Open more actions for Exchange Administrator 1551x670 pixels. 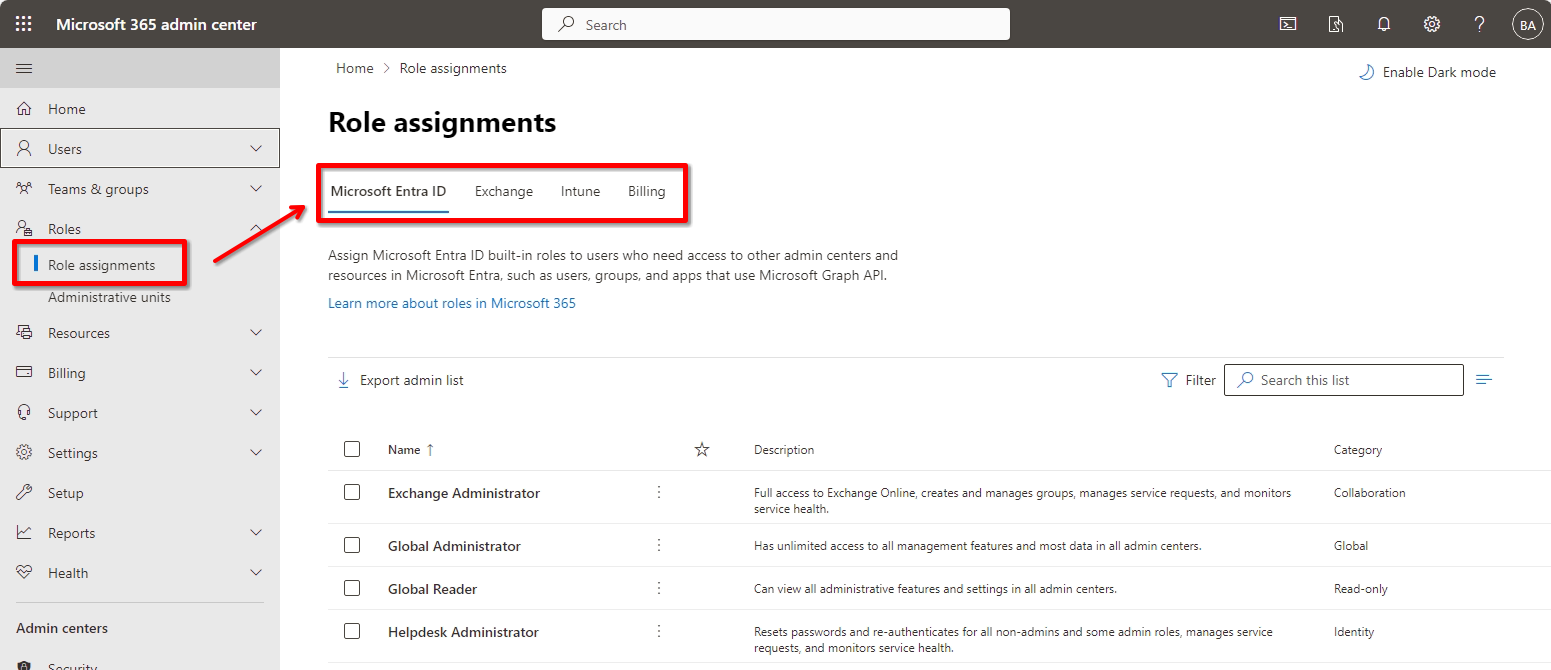[659, 492]
